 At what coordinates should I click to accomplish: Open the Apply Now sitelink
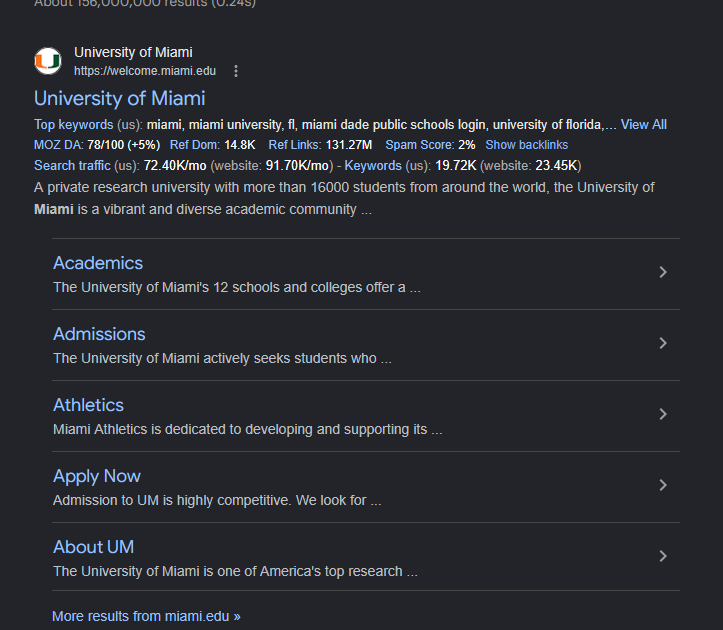coord(97,476)
